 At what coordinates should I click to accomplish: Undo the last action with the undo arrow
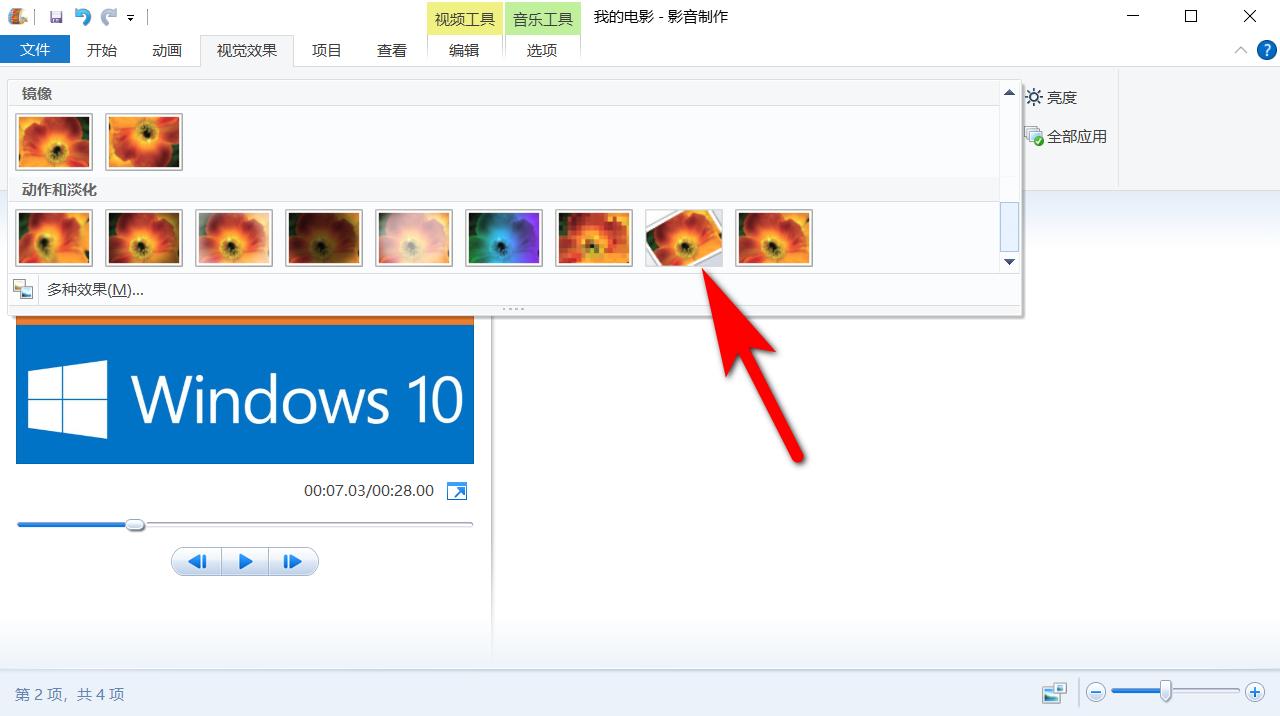point(82,16)
